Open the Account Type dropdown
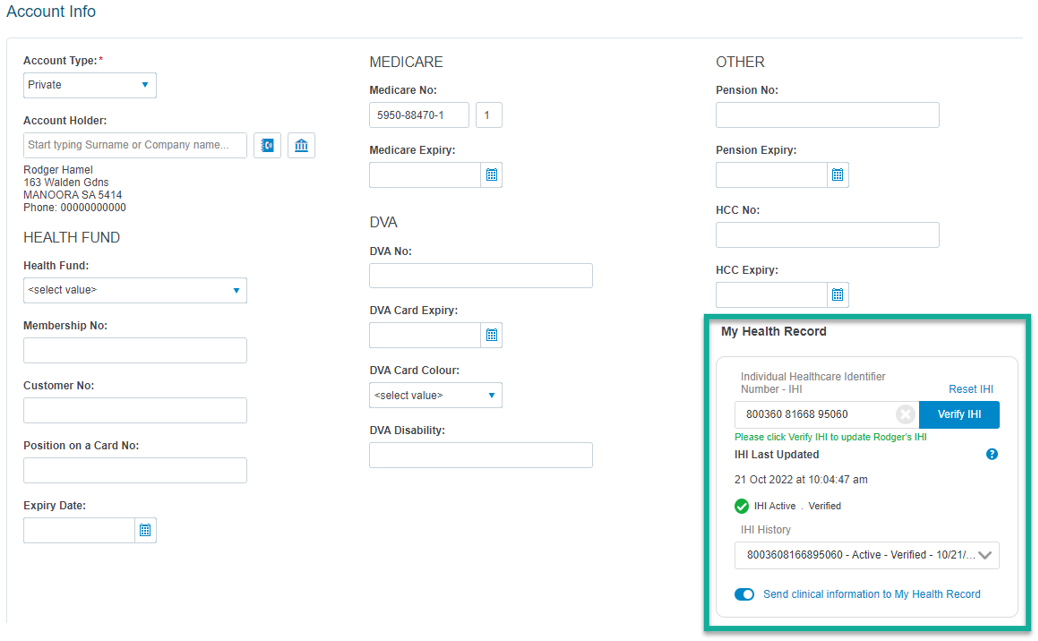The height and width of the screenshot is (641, 1038). [x=90, y=85]
